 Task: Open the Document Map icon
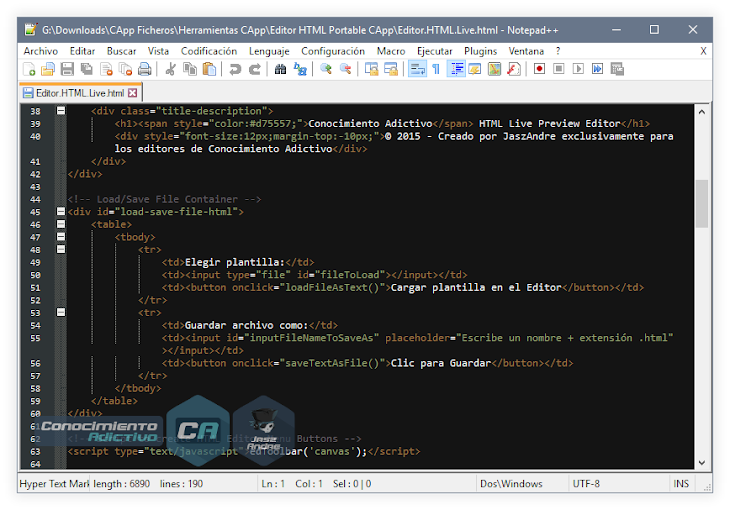click(494, 69)
